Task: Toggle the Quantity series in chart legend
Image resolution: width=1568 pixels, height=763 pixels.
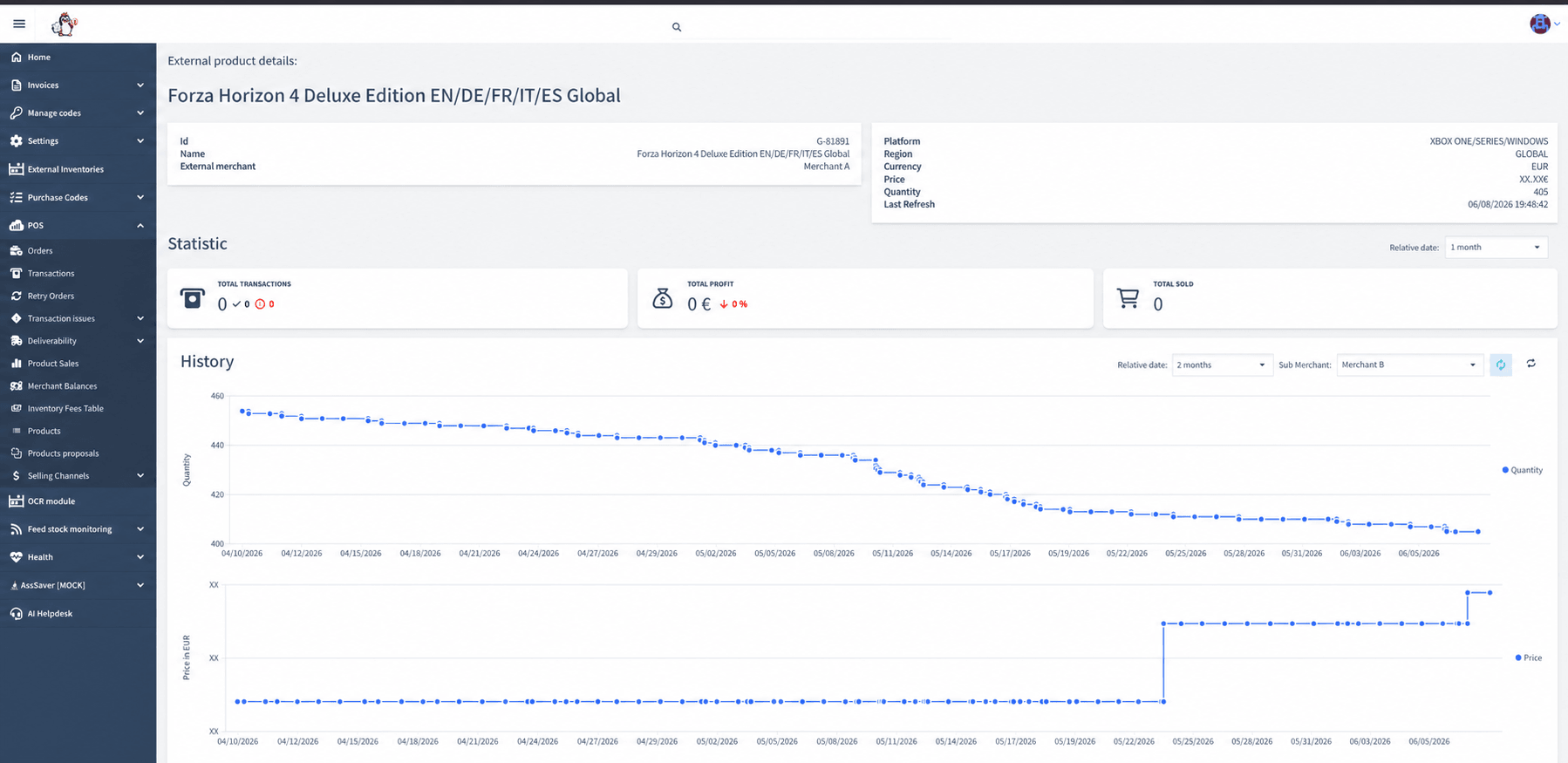Action: click(1523, 470)
